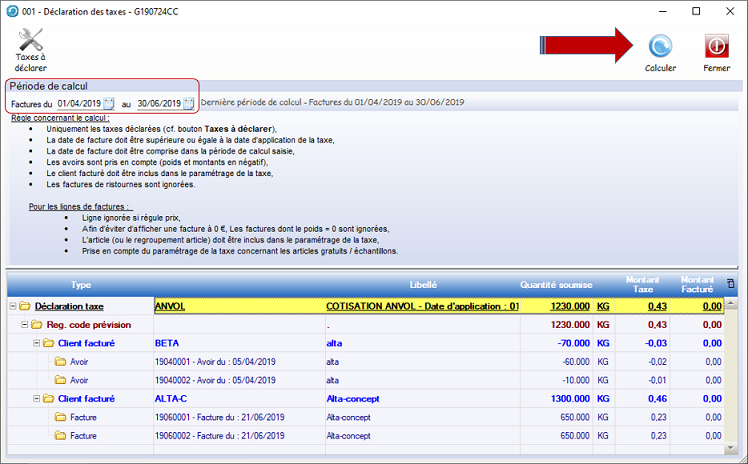Sort by the Libellé column header
Image resolution: width=748 pixels, height=464 pixels.
(423, 284)
